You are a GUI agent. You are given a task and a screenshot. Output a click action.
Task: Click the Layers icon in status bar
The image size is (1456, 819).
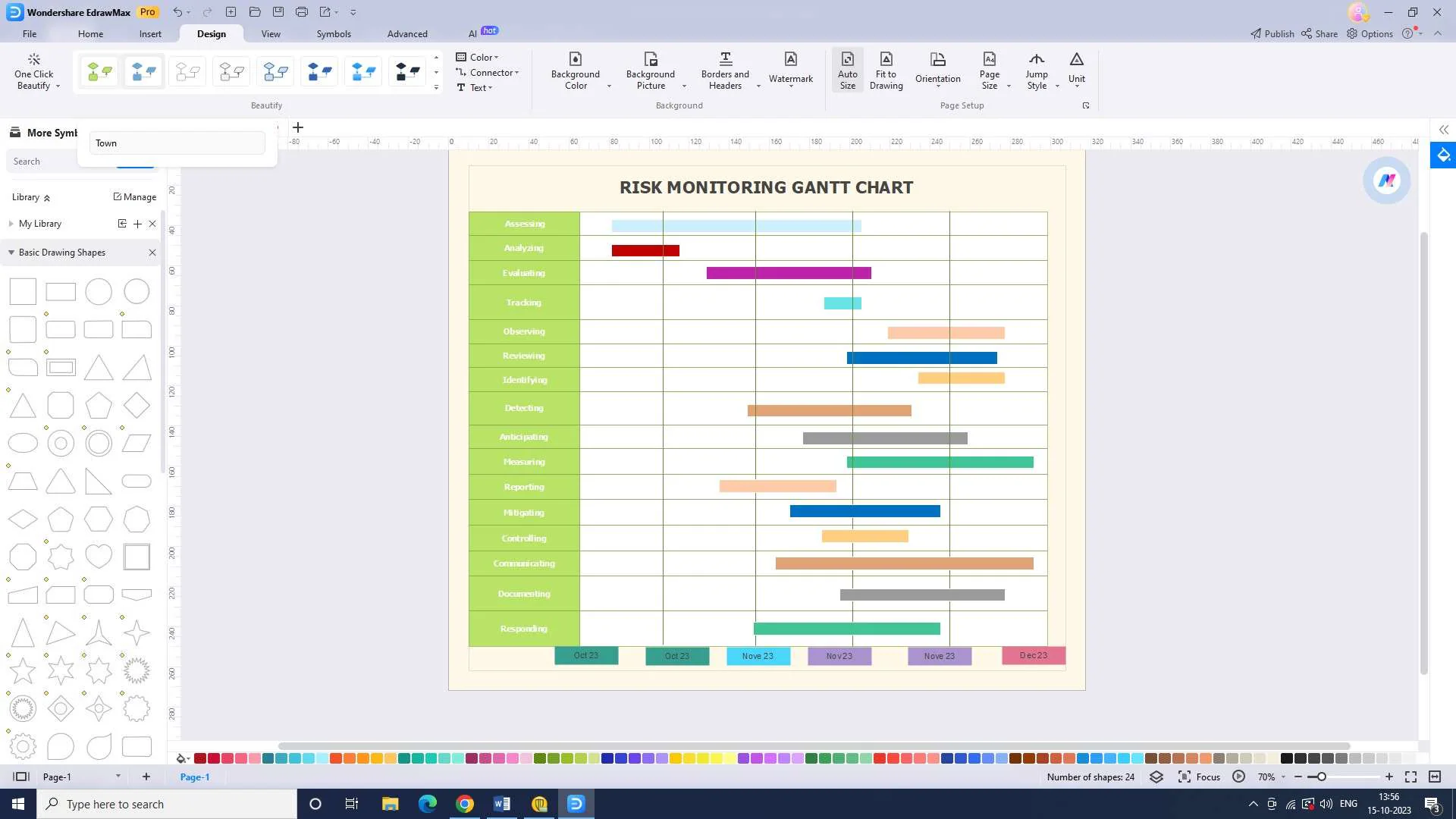pyautogui.click(x=1156, y=777)
